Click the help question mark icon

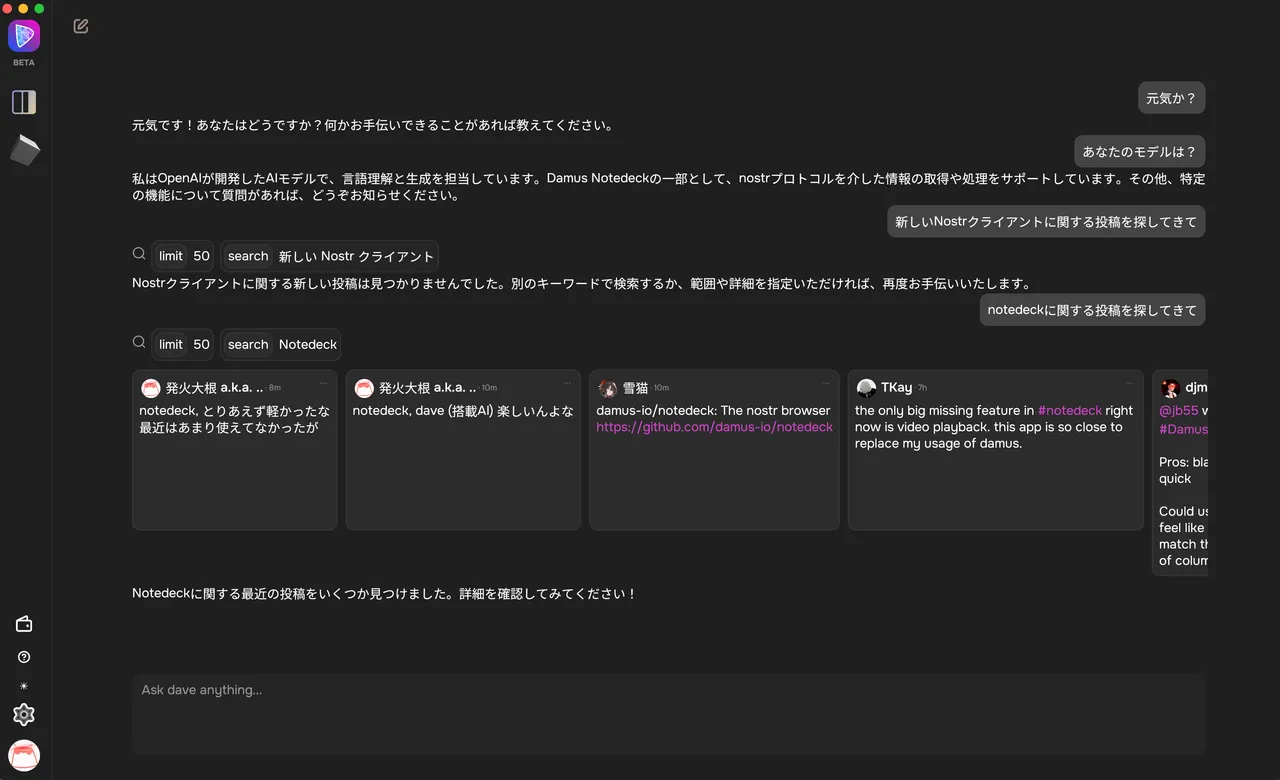point(24,657)
